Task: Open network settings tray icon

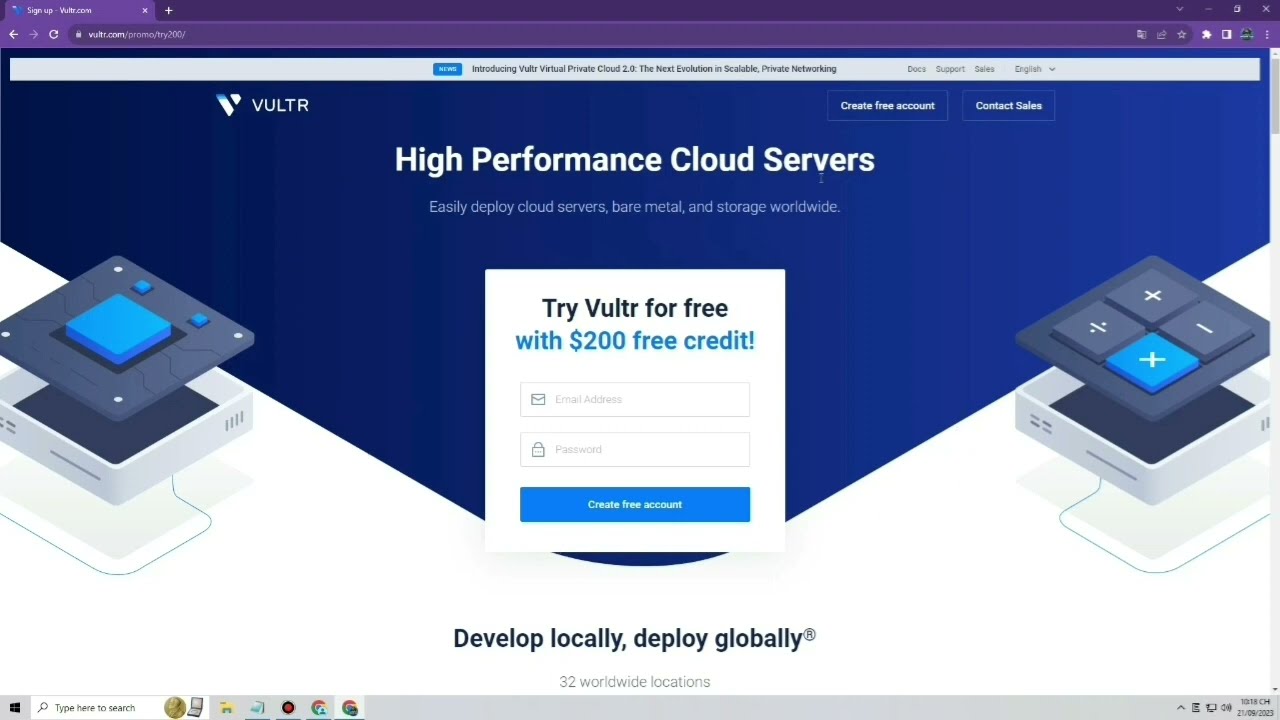Action: 1211,708
